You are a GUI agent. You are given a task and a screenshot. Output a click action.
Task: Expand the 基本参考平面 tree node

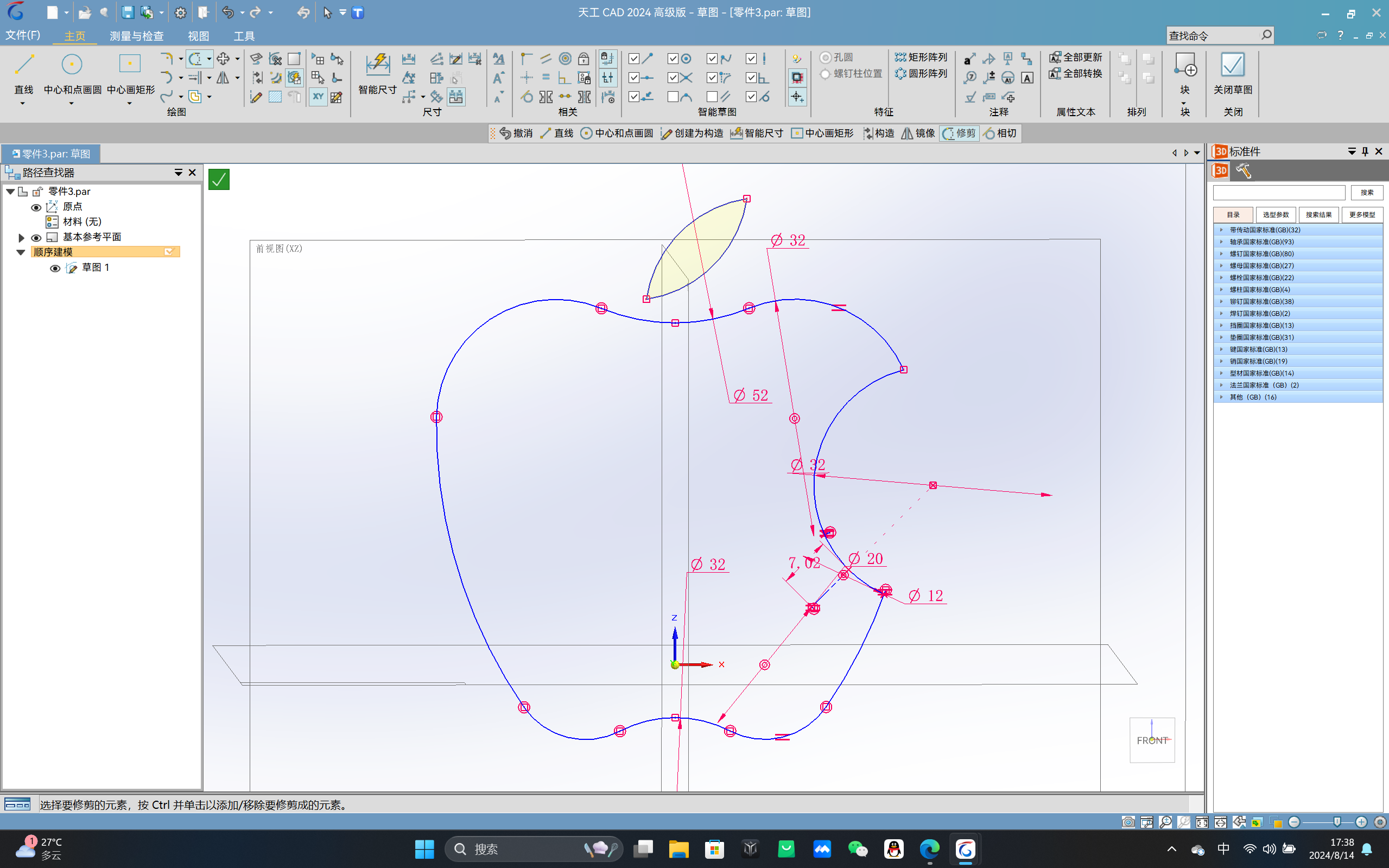point(21,238)
